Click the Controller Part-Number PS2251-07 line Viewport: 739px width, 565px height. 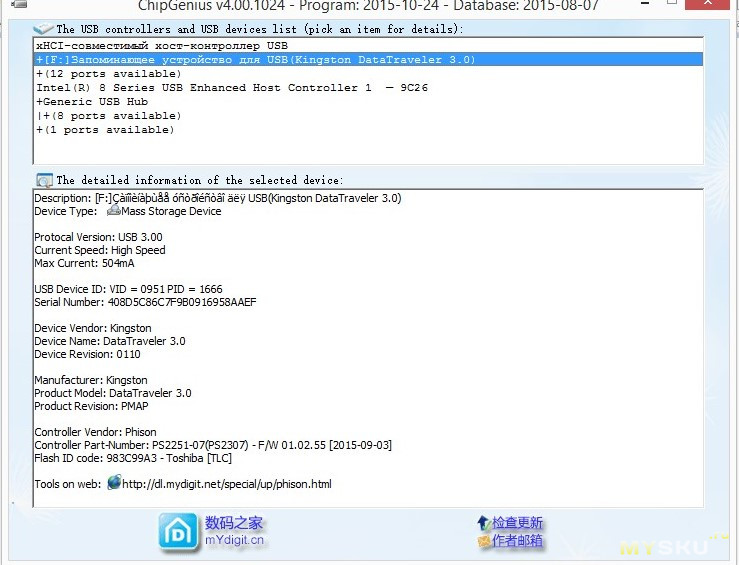[213, 445]
